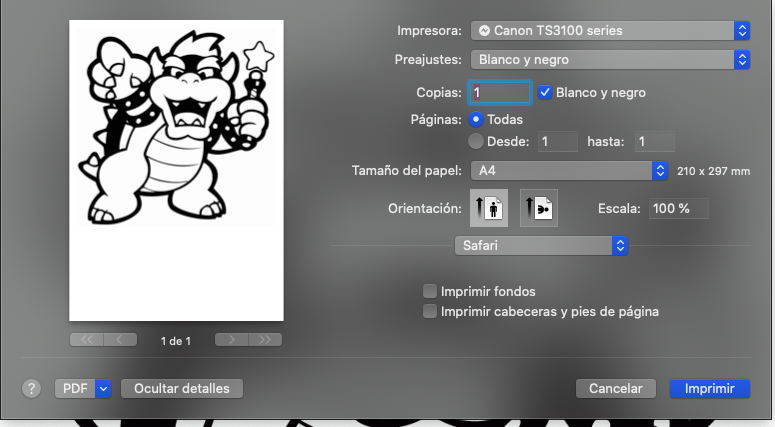Open the Impresora Canon TS3100 series dropdown
This screenshot has width=775, height=427.
click(x=610, y=31)
